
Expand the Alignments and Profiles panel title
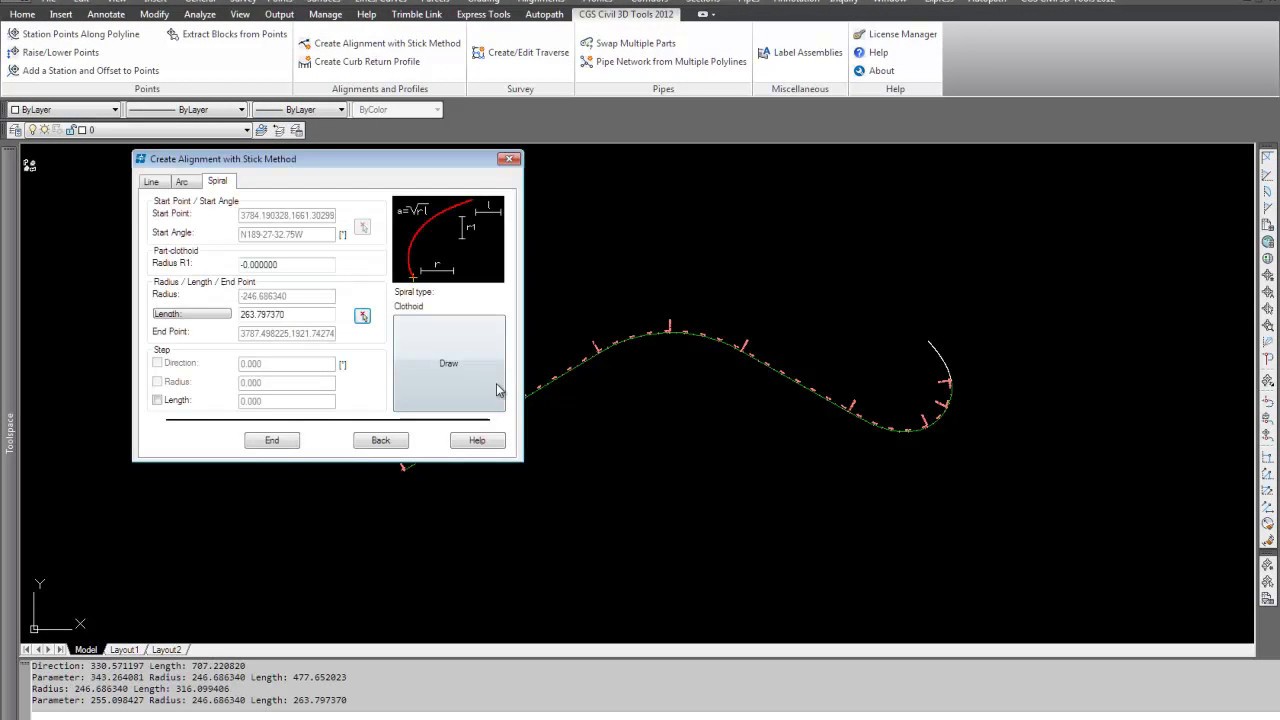tap(380, 89)
